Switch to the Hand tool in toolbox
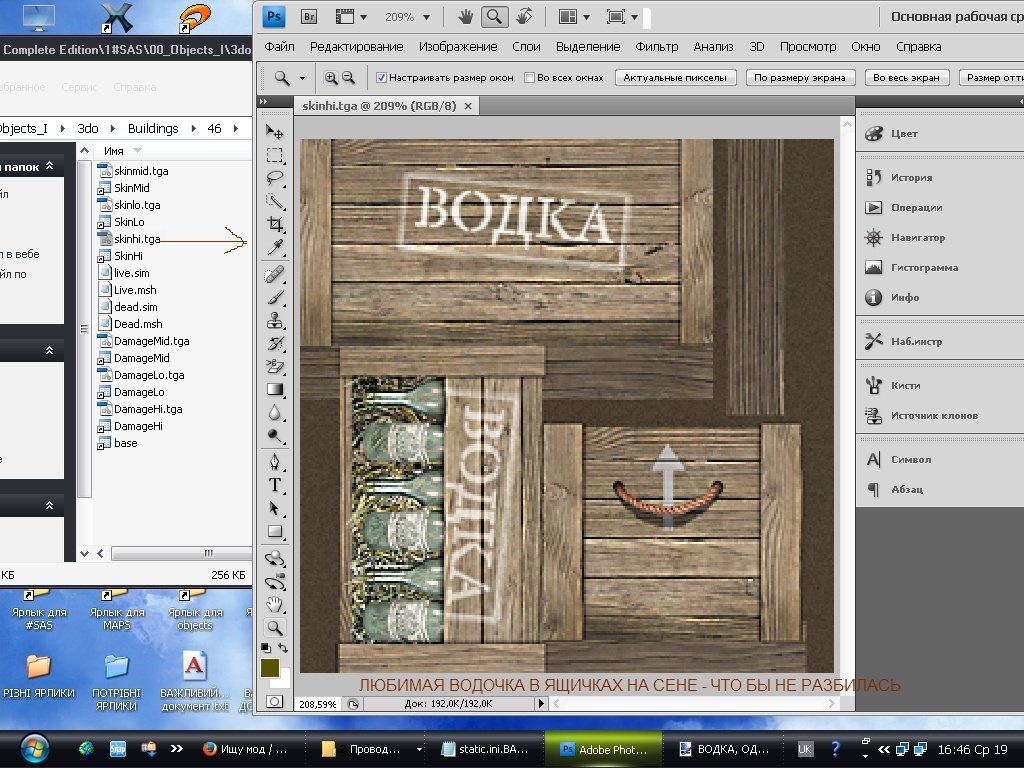The height and width of the screenshot is (768, 1024). [275, 604]
